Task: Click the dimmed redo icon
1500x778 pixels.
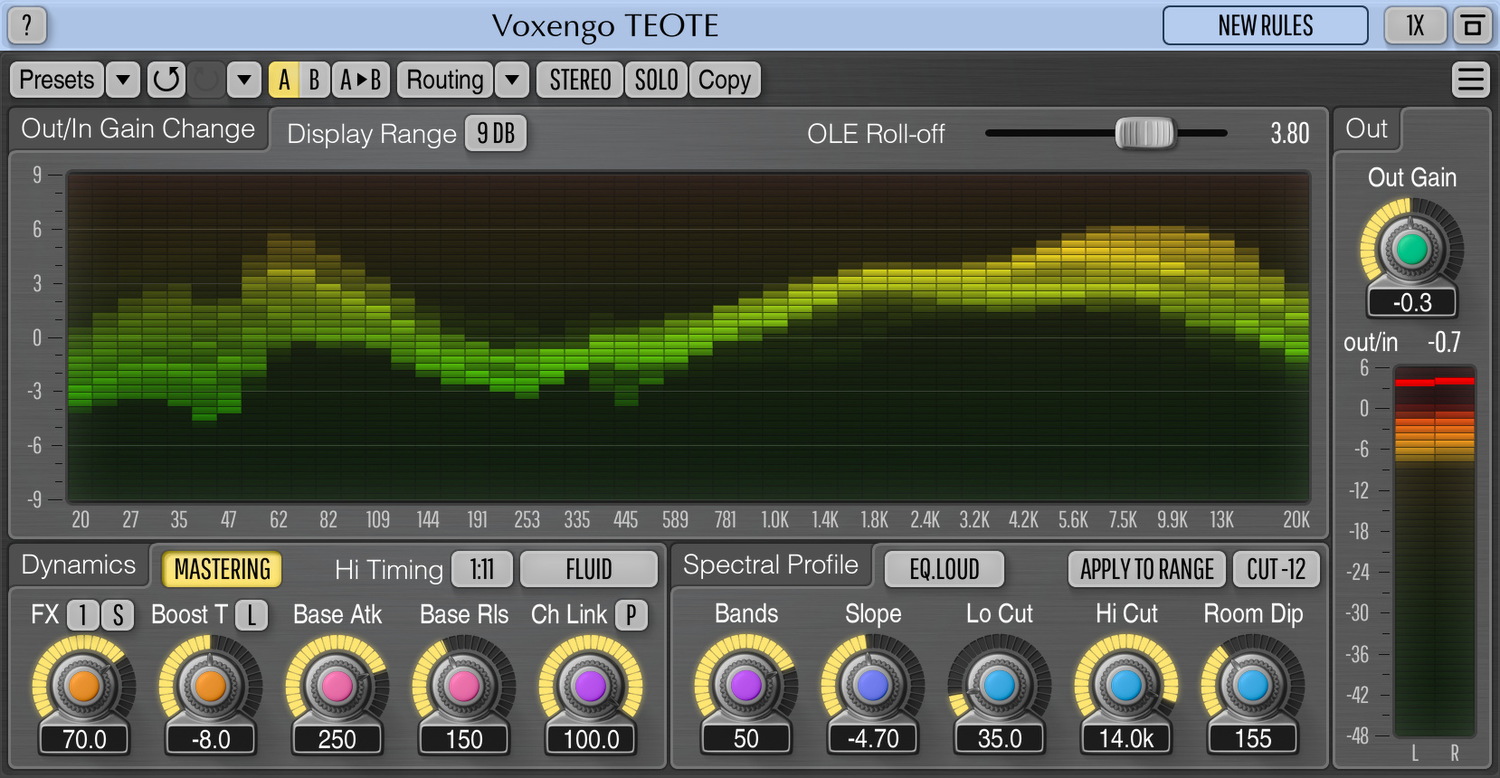Action: [x=207, y=80]
